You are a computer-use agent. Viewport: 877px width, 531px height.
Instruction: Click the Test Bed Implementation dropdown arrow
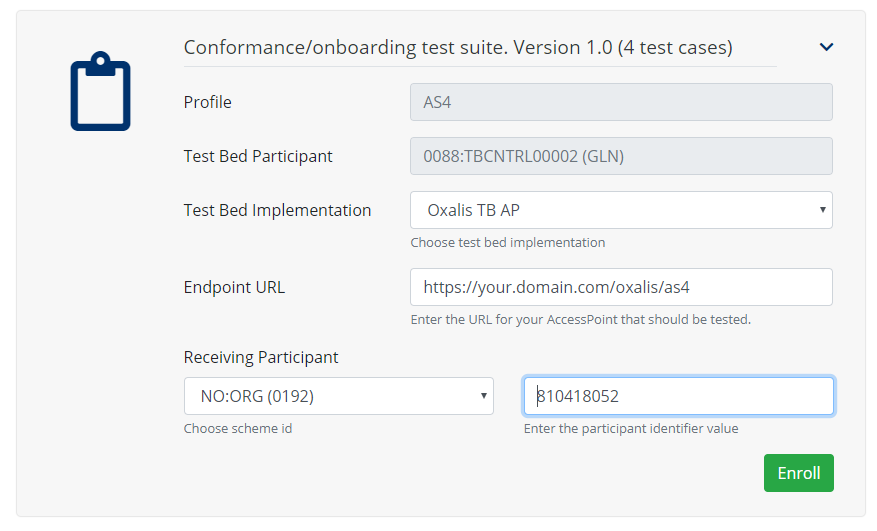point(822,210)
